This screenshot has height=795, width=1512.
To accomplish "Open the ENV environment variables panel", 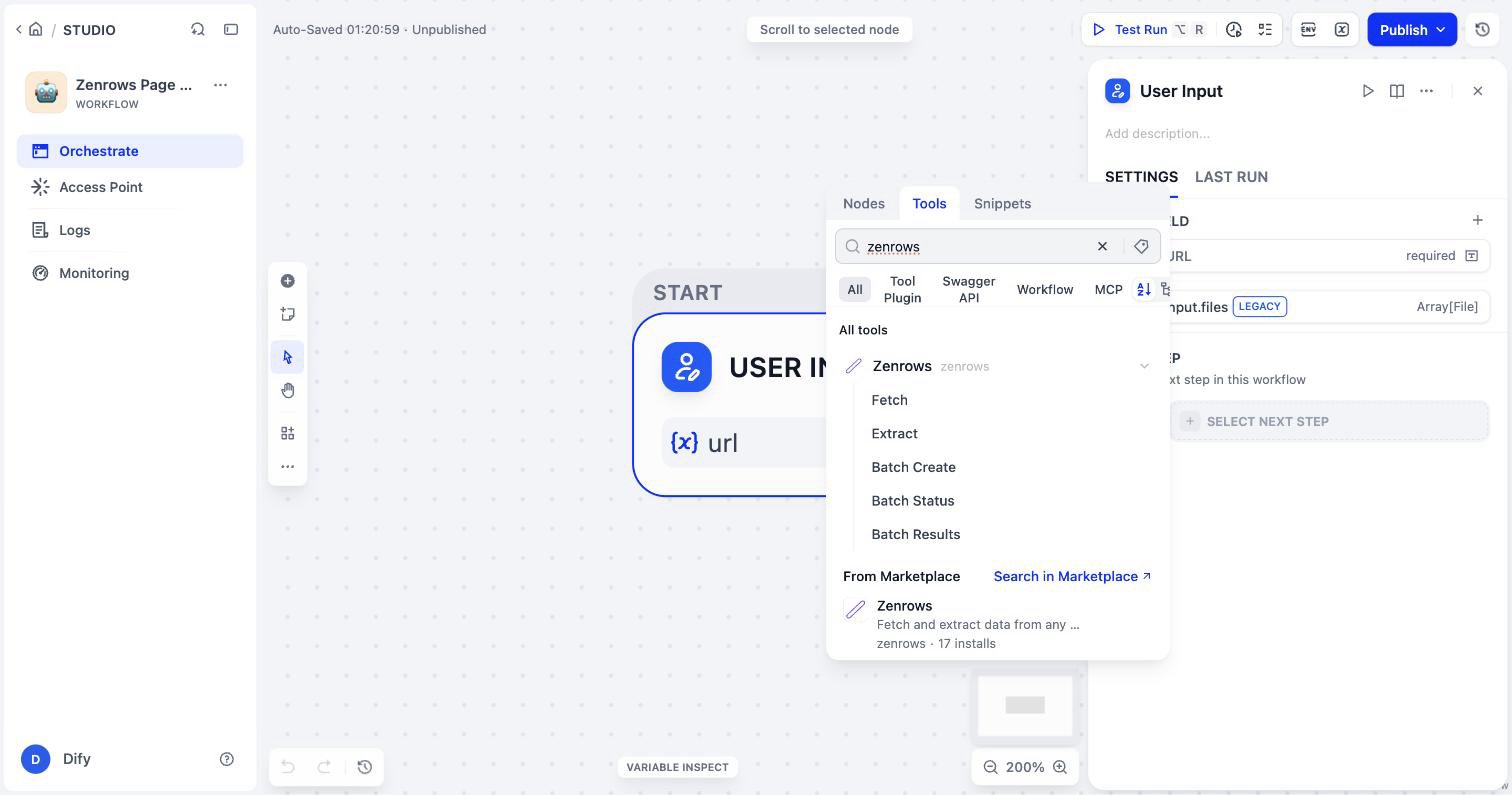I will pyautogui.click(x=1308, y=30).
